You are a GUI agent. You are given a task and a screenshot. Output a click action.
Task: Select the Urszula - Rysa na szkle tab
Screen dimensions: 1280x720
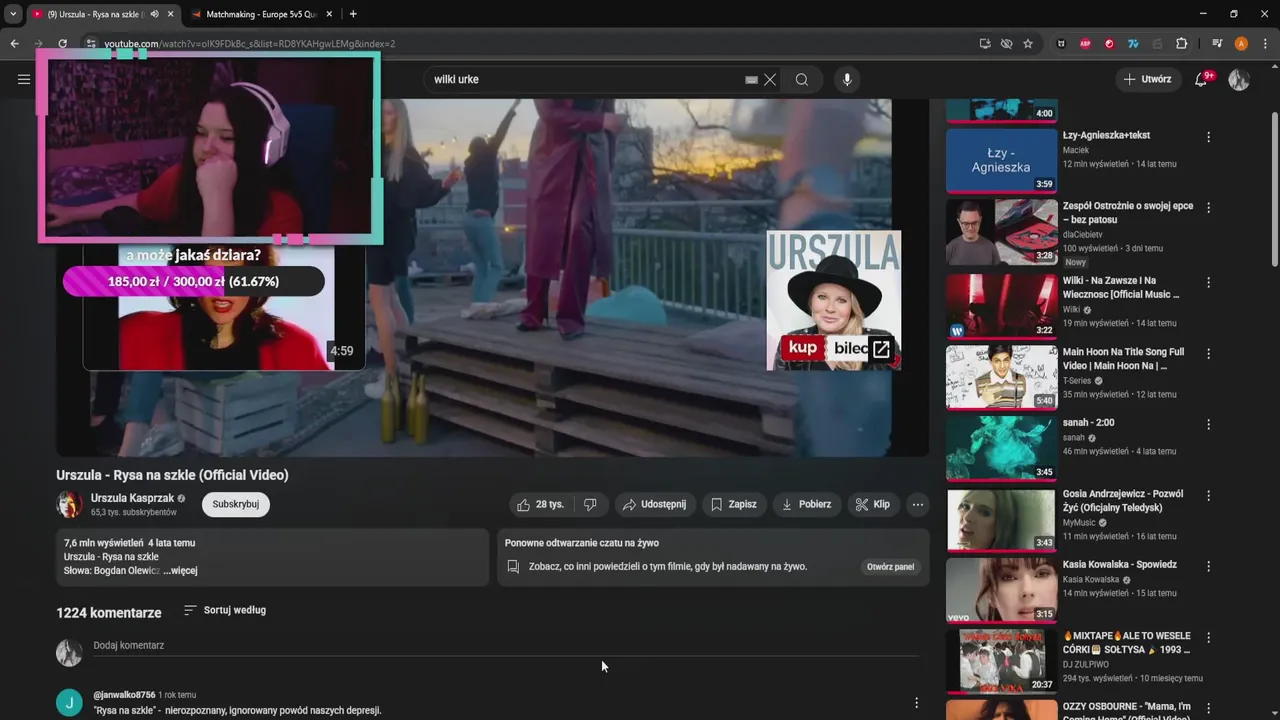pyautogui.click(x=95, y=14)
